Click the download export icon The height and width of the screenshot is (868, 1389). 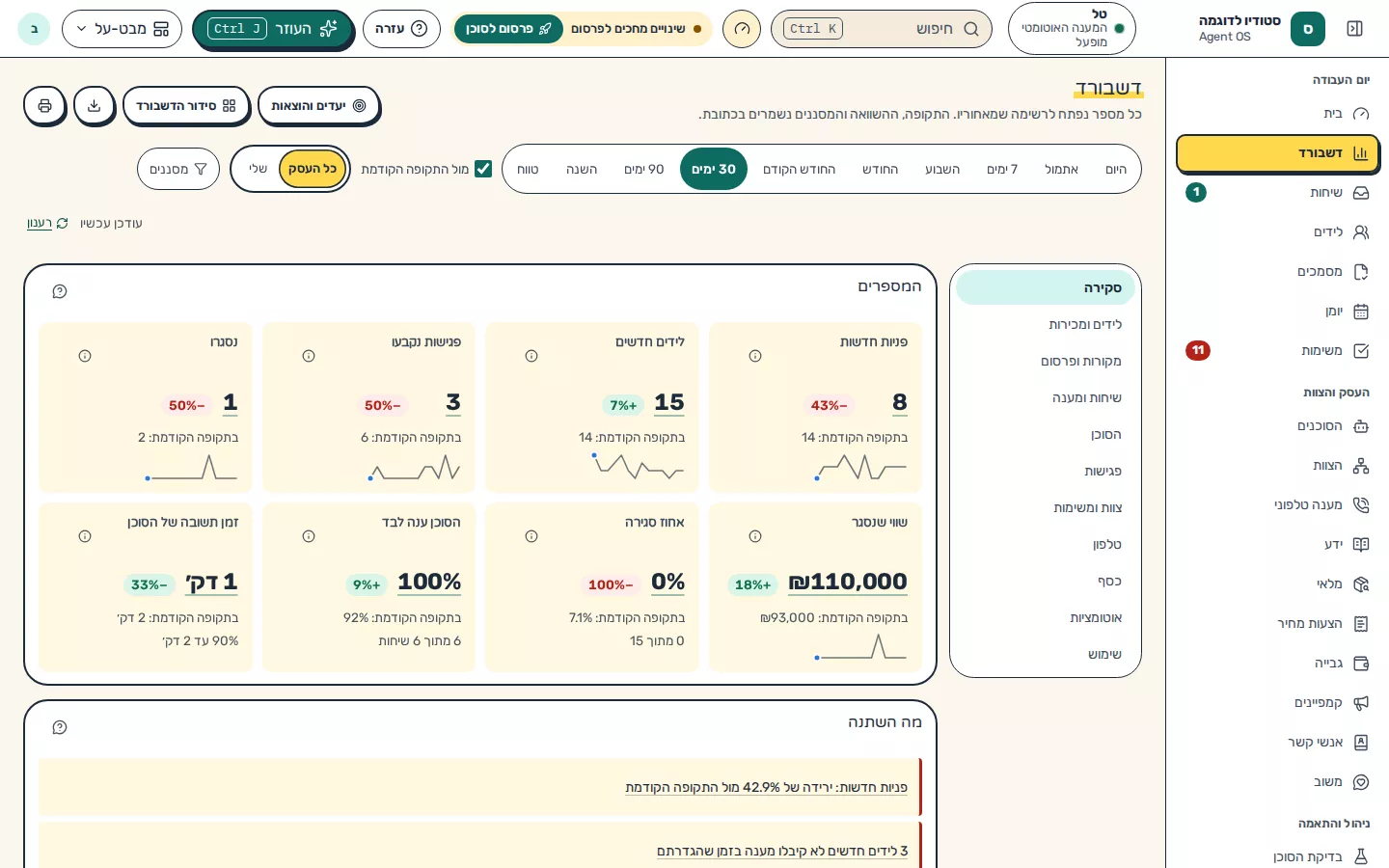tap(94, 106)
